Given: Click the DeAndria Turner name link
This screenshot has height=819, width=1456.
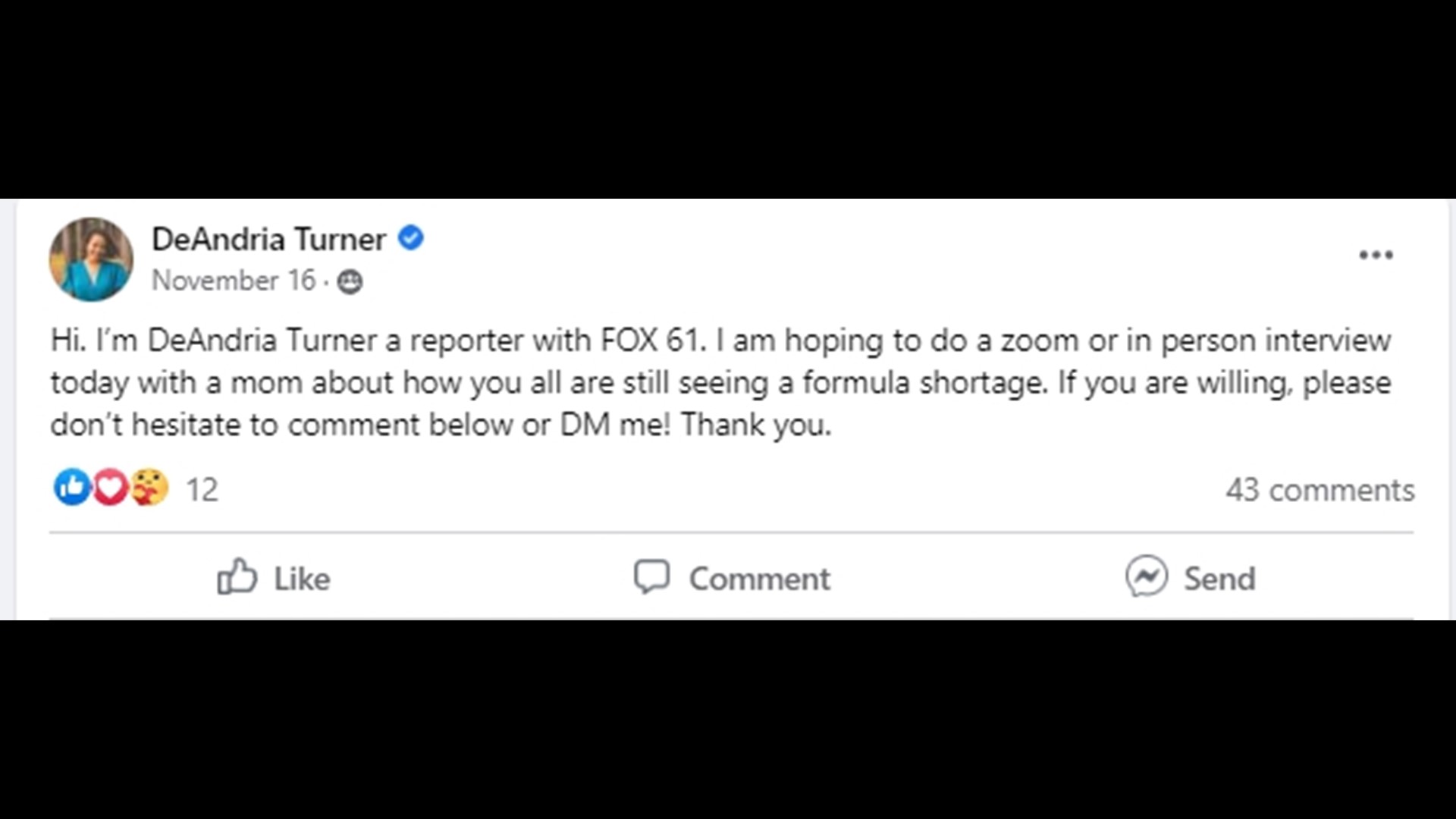Looking at the screenshot, I should (268, 238).
